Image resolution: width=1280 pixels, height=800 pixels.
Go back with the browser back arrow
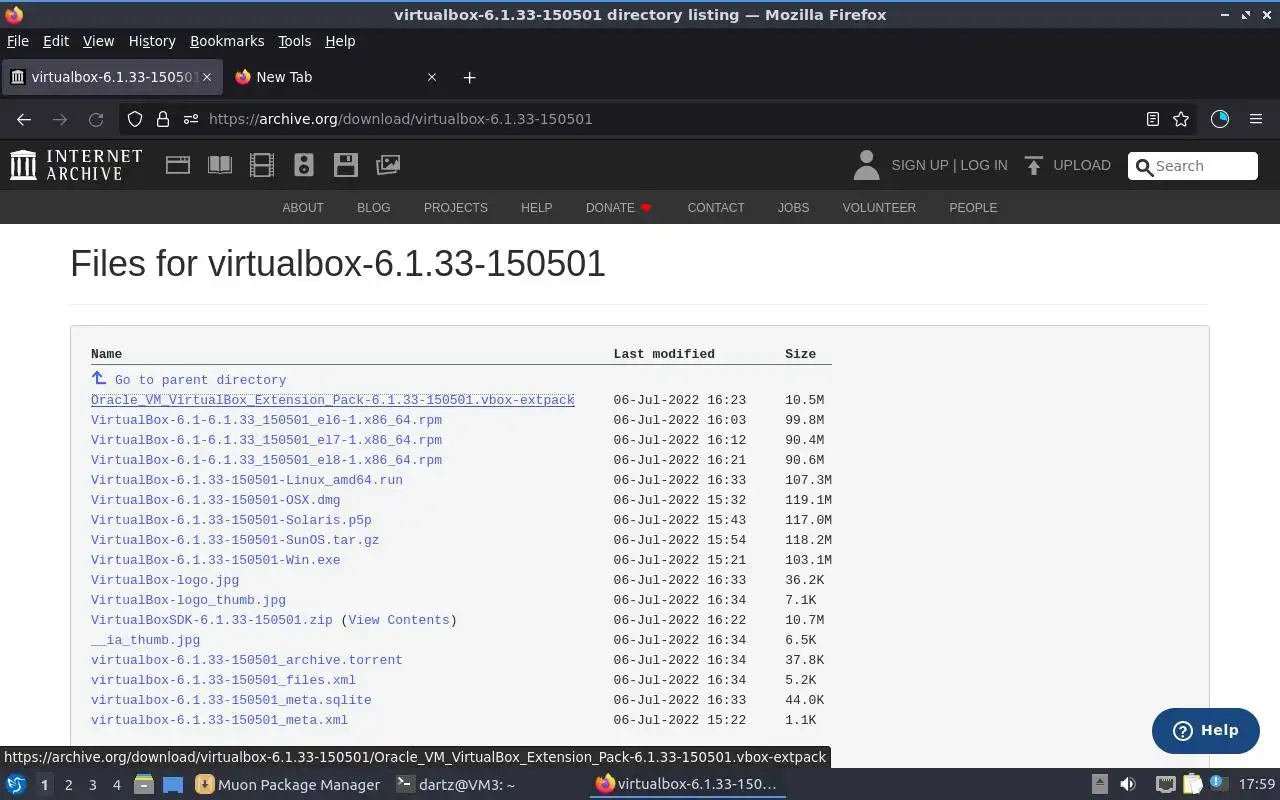24,119
